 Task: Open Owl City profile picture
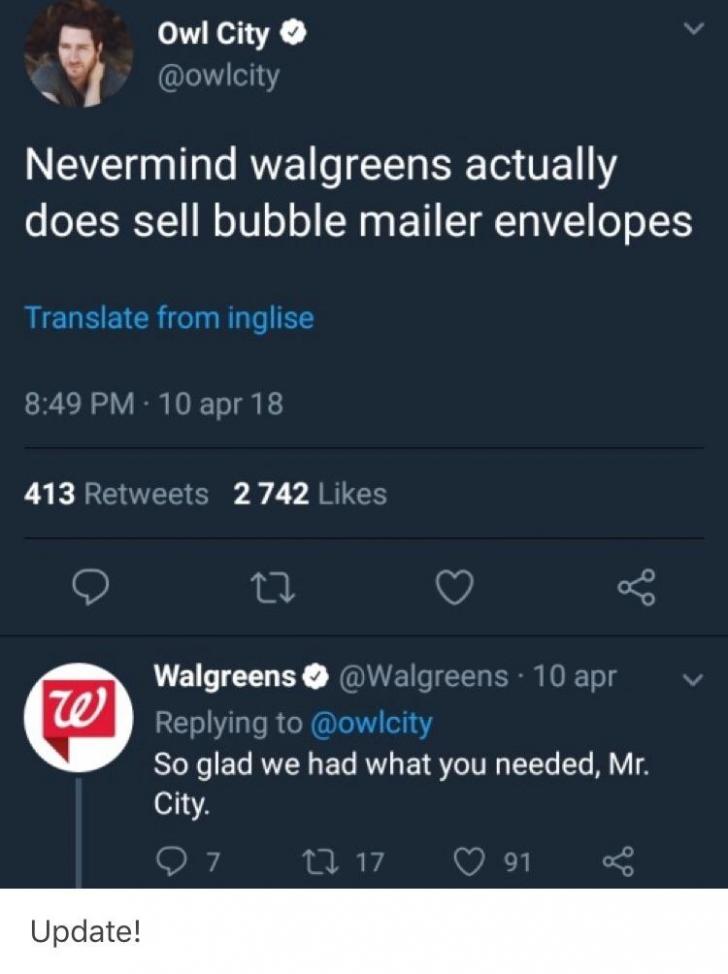point(79,53)
